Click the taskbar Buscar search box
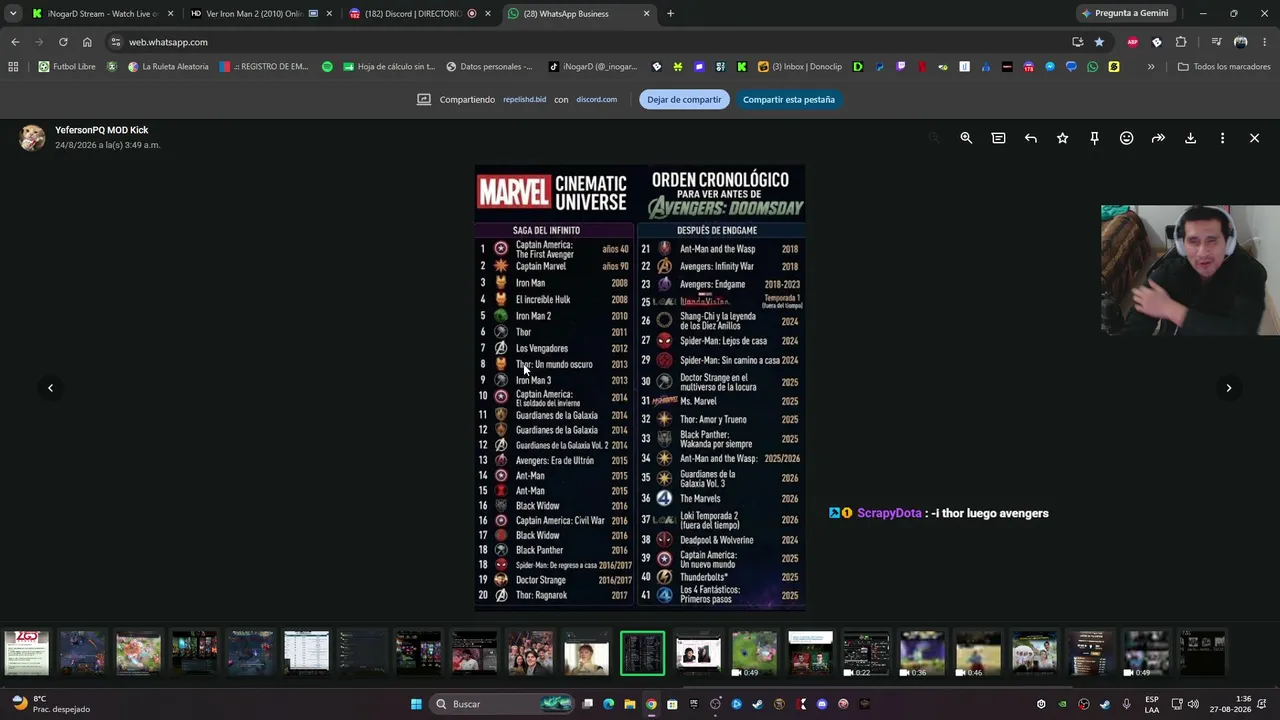Viewport: 1280px width, 720px height. point(503,704)
